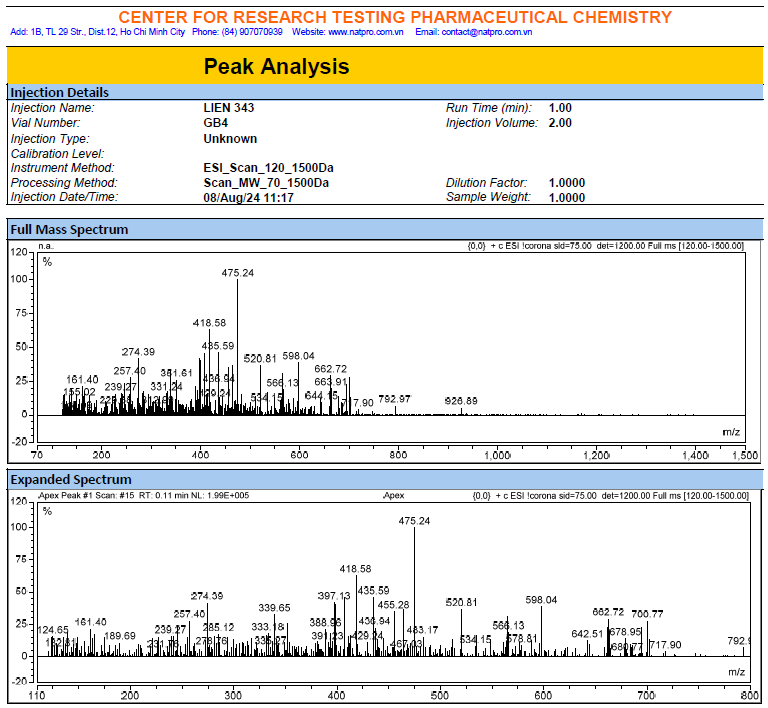Click the Peak Analysis title banner
The height and width of the screenshot is (708, 768).
tap(277, 67)
